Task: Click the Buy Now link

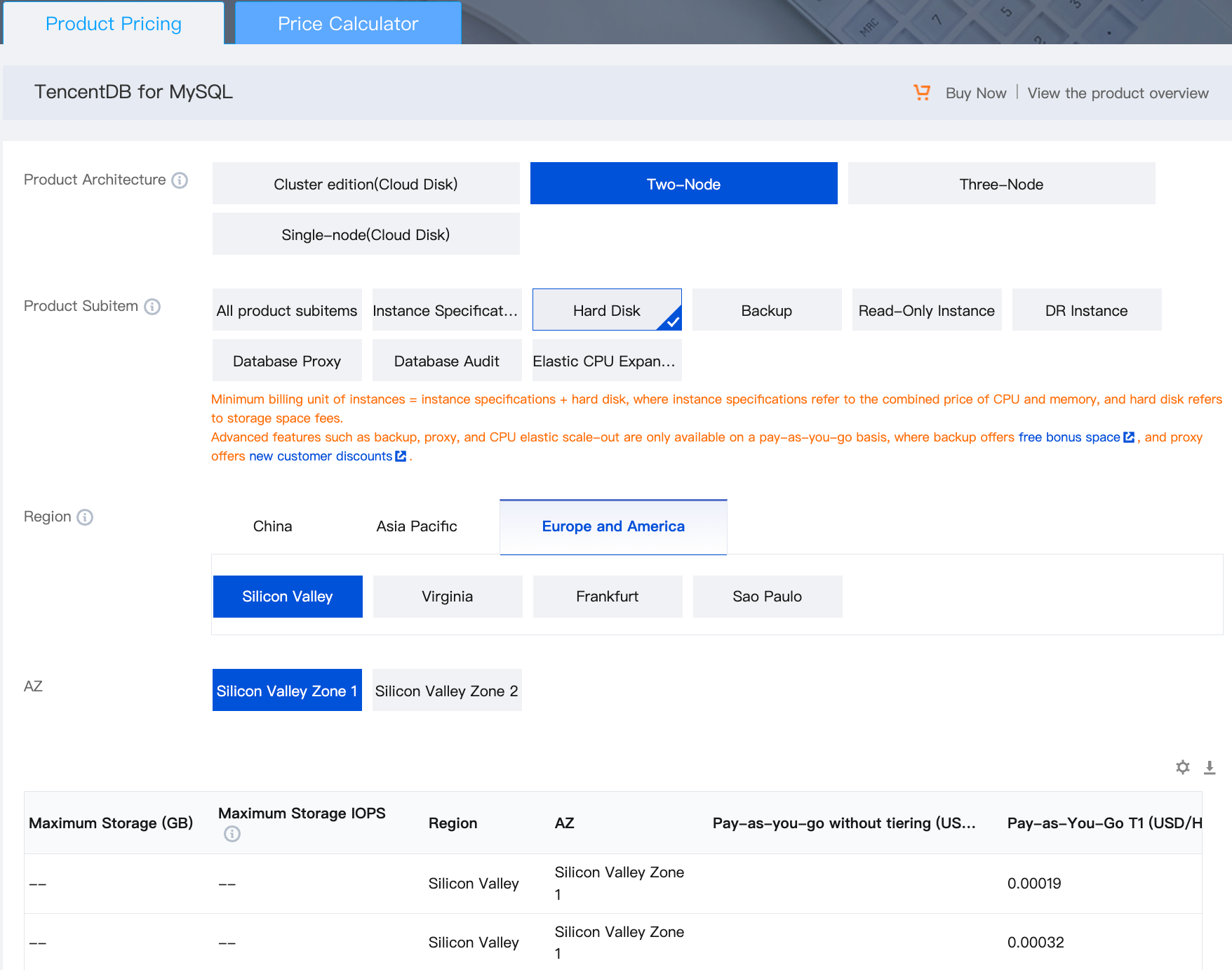Action: [975, 93]
